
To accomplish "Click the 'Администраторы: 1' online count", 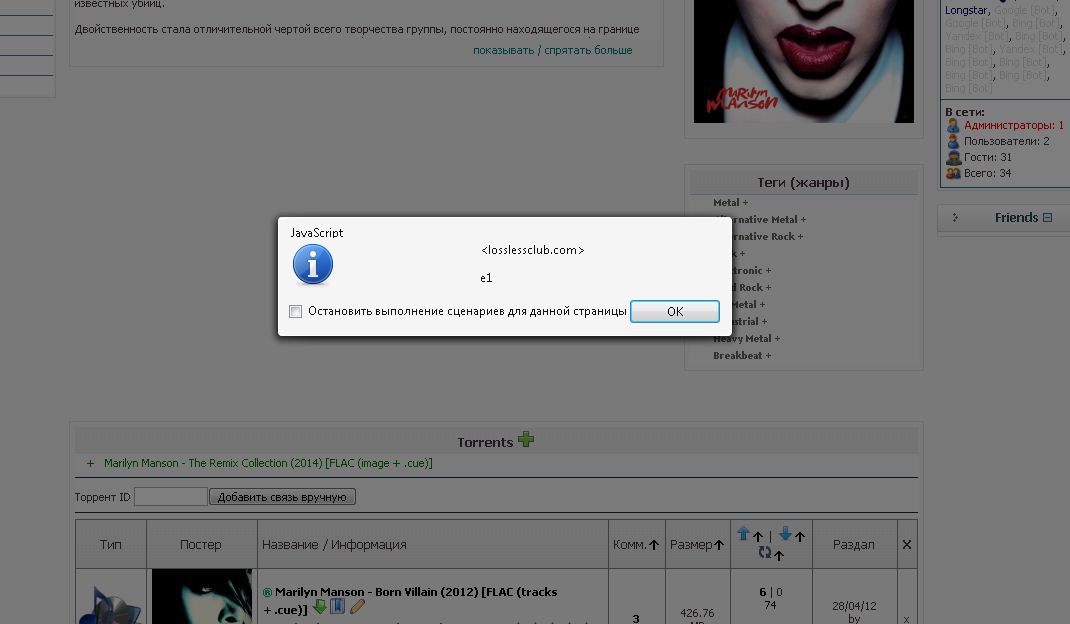I will click(x=1013, y=126).
